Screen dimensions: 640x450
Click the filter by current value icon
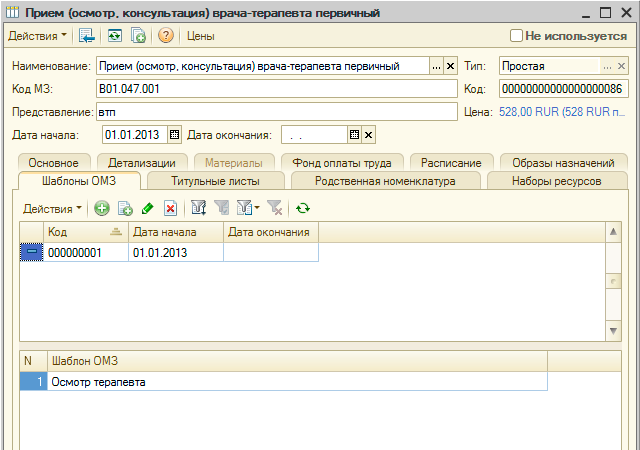[x=197, y=208]
